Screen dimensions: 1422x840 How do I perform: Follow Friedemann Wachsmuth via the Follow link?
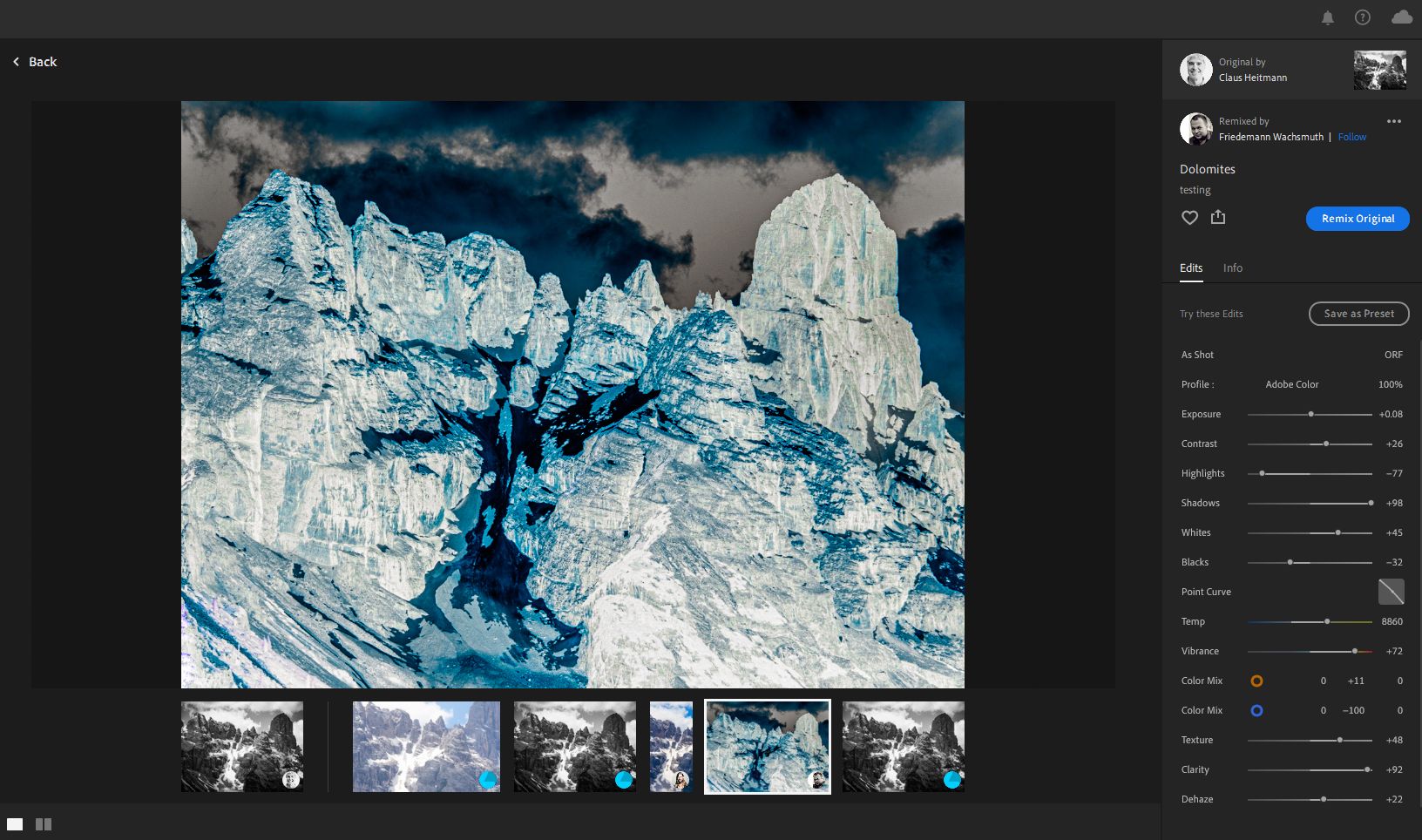click(1351, 137)
